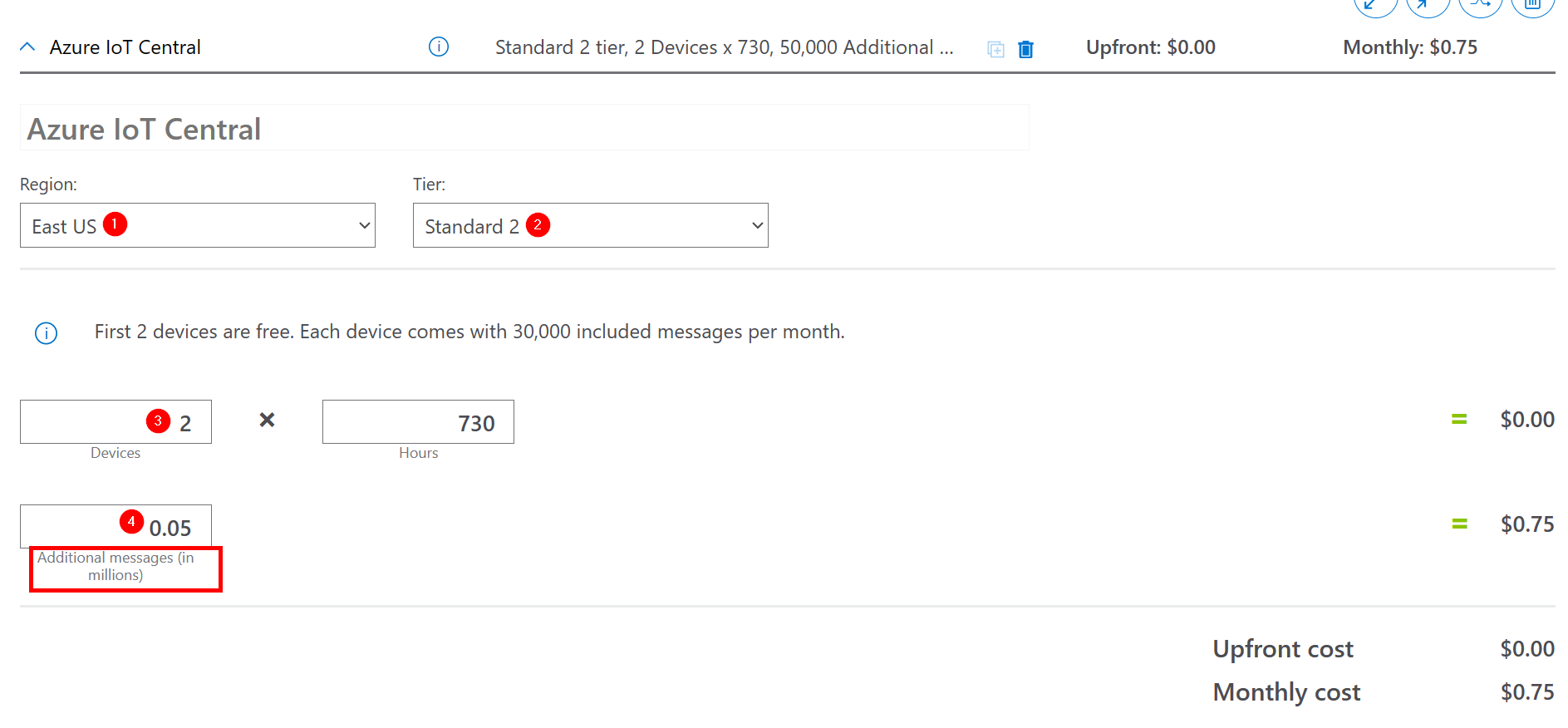Click the 'Additional messages (in millions)' label
The image size is (1568, 728).
[116, 566]
